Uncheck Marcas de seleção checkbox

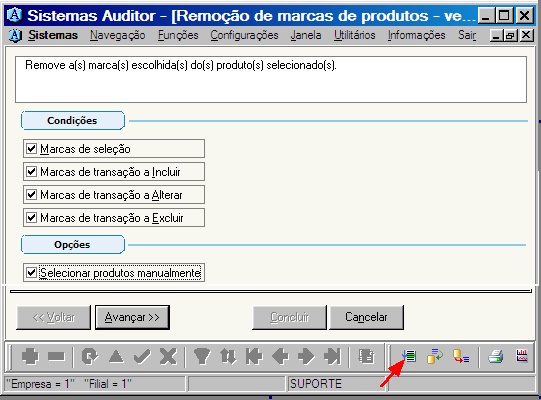point(31,149)
